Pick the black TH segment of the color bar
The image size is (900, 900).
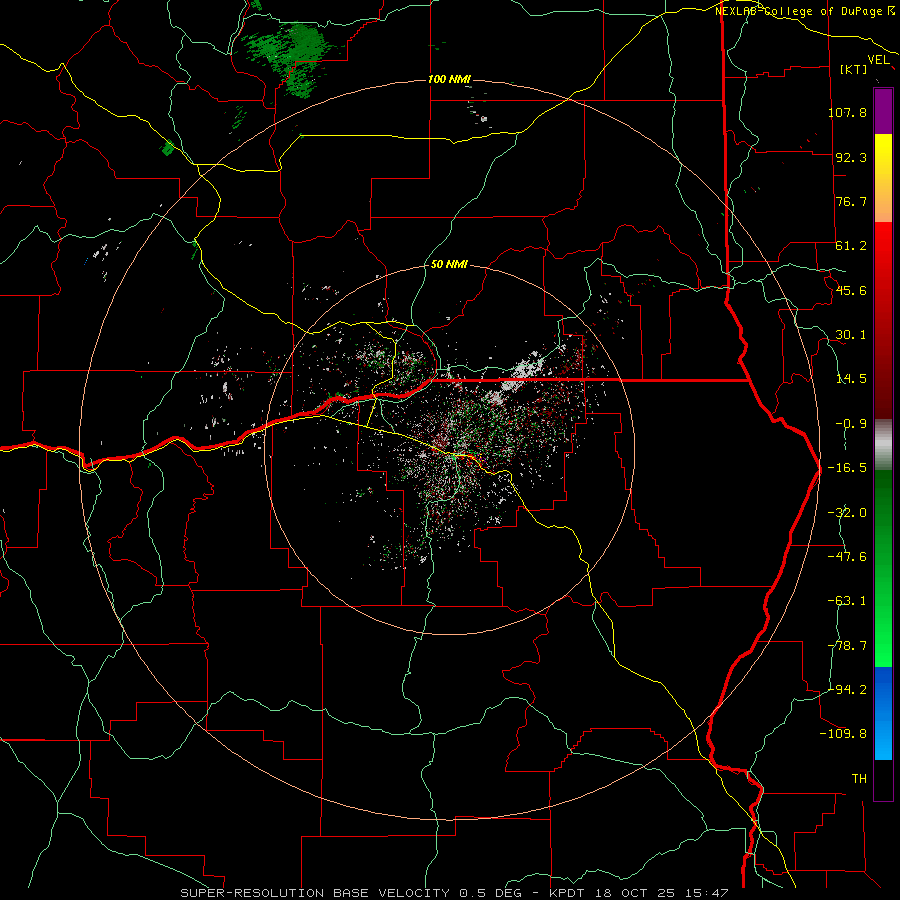coord(883,779)
